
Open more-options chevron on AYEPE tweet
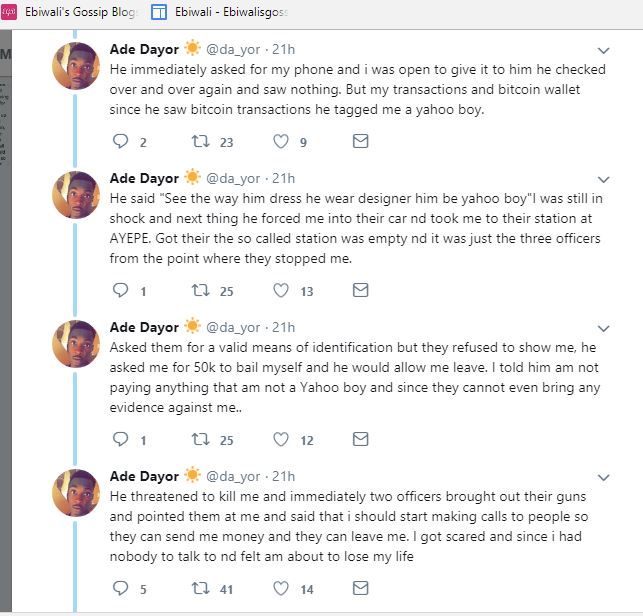pyautogui.click(x=603, y=179)
